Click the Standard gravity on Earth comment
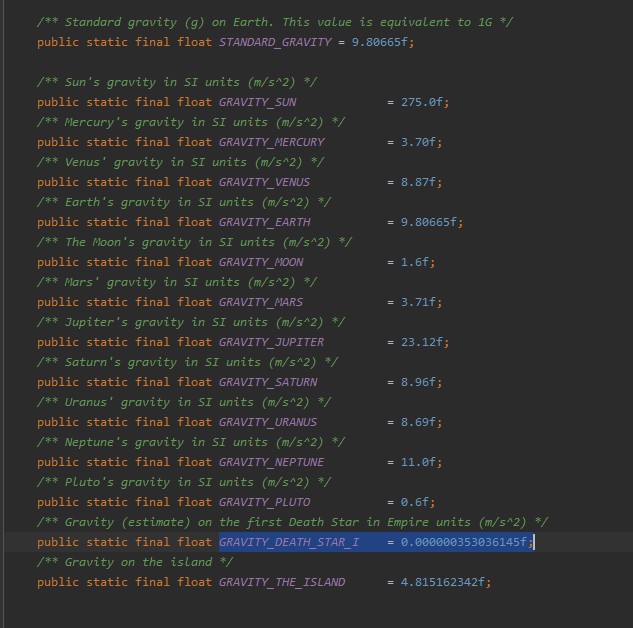Screen dimensions: 633x628 click(275, 22)
